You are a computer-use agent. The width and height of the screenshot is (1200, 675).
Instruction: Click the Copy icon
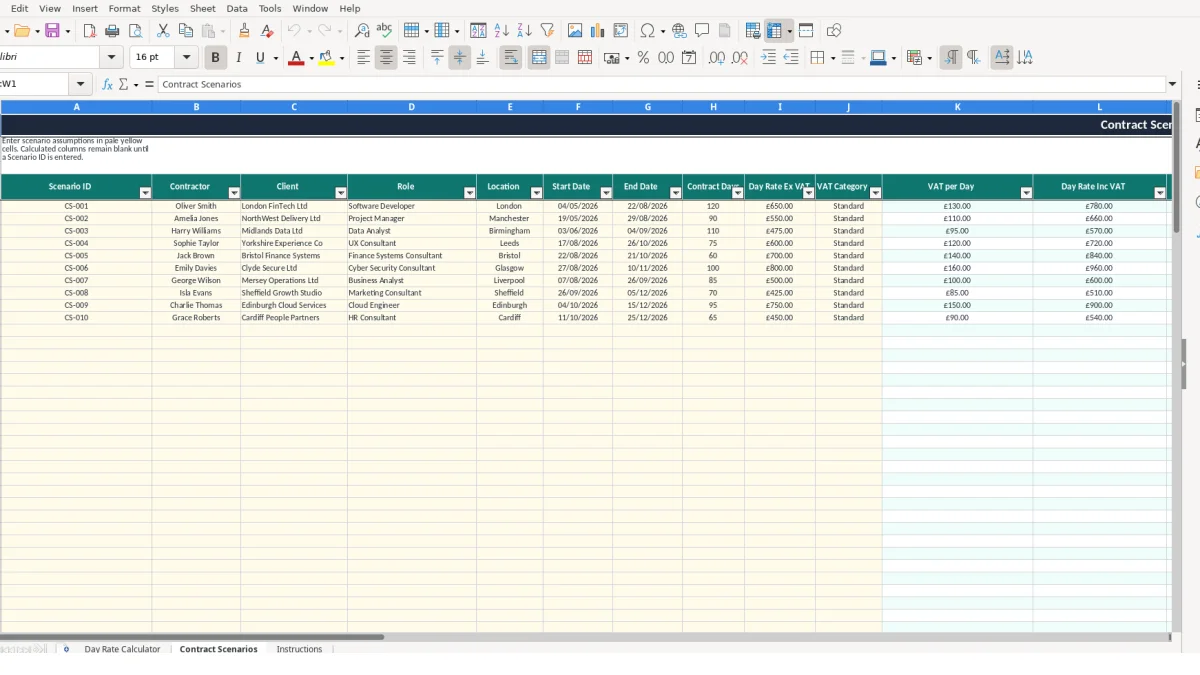coord(186,31)
